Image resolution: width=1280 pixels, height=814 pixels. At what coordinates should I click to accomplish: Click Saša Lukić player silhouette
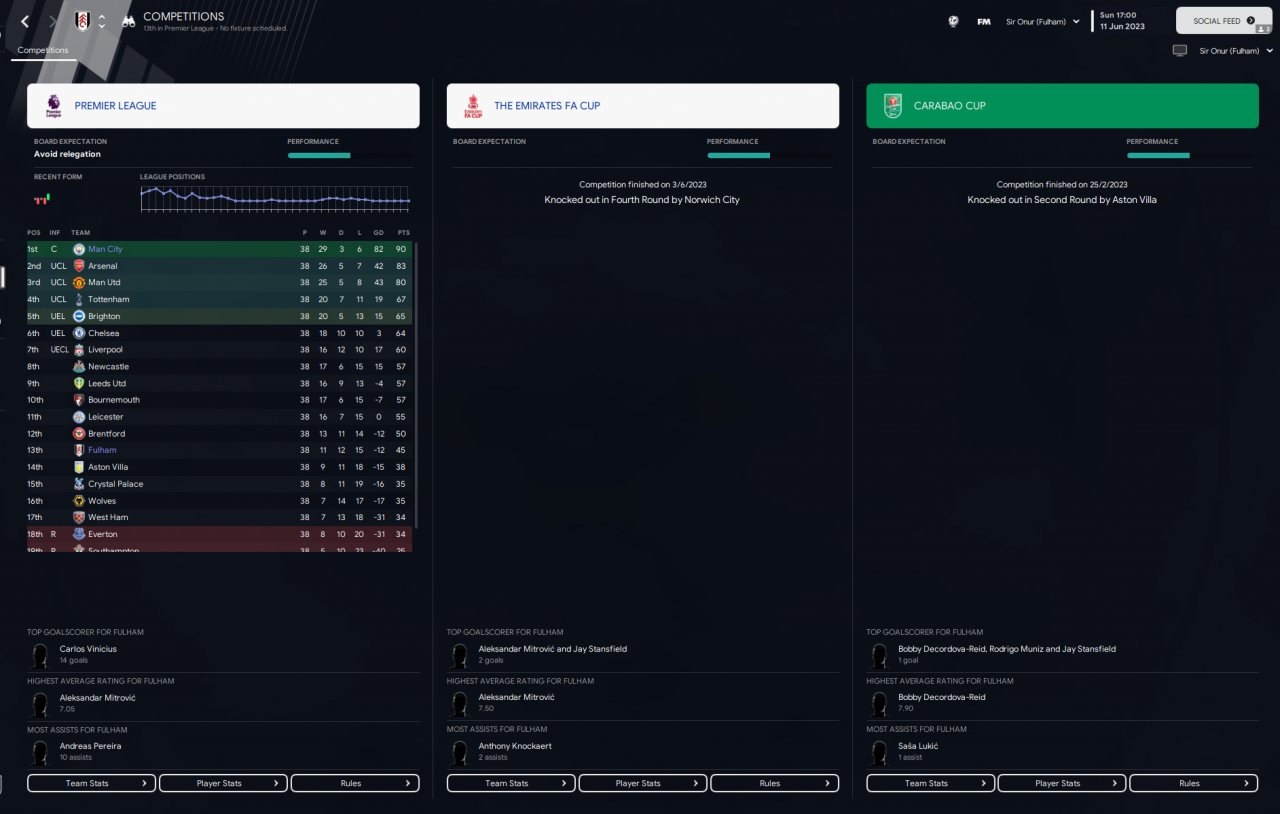click(x=879, y=753)
